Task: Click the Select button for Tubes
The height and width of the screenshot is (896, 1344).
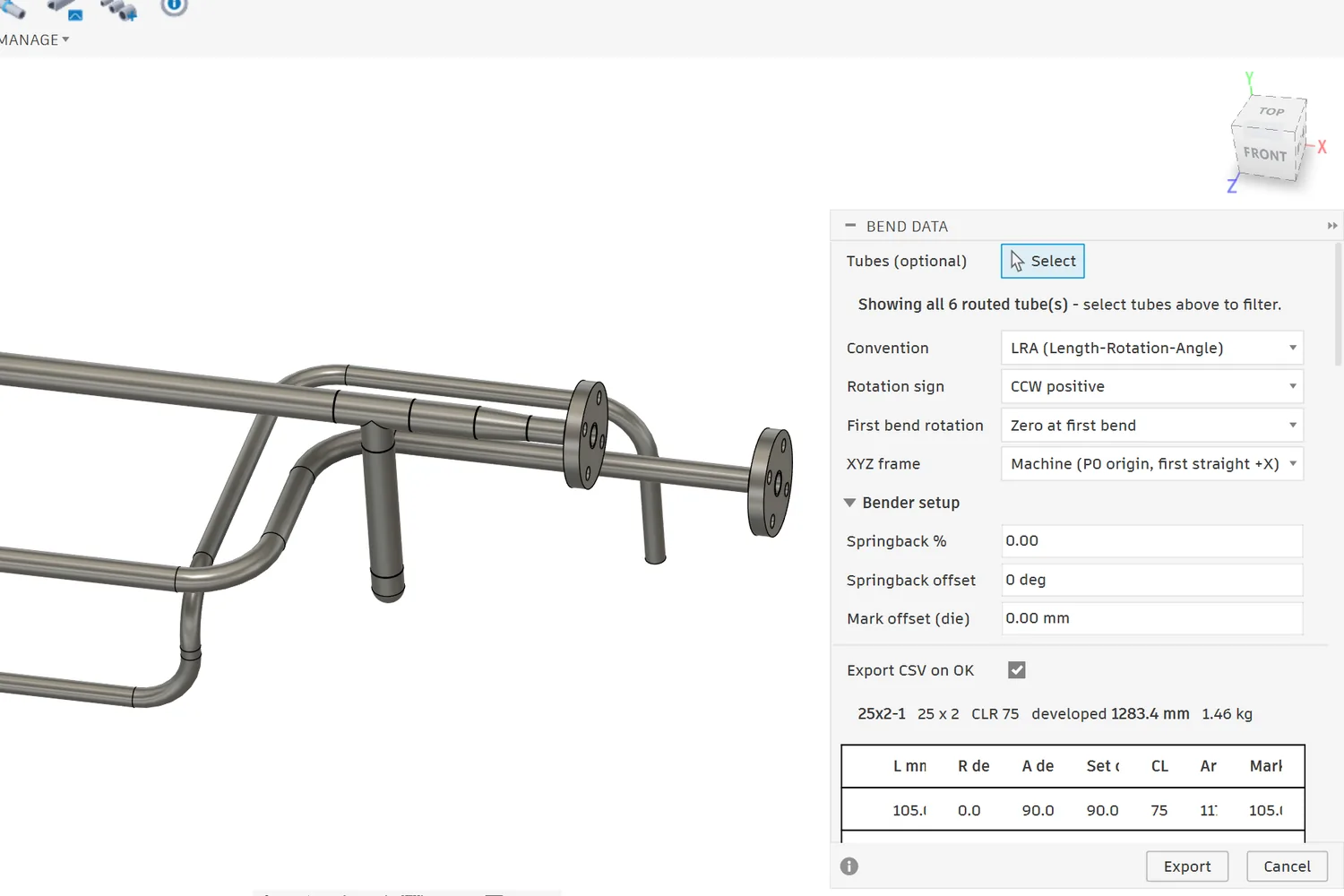Action: 1042,261
